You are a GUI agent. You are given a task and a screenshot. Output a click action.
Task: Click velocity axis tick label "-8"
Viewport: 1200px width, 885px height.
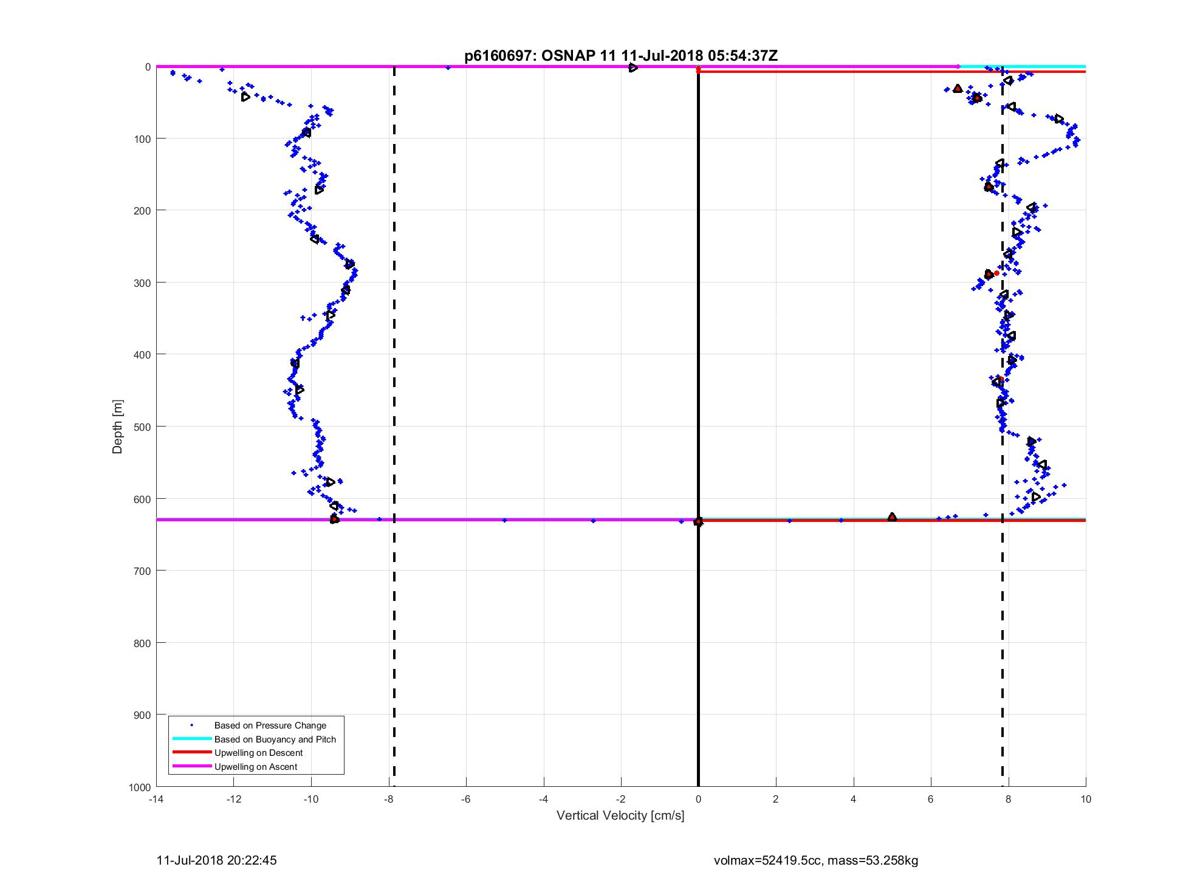coord(388,800)
